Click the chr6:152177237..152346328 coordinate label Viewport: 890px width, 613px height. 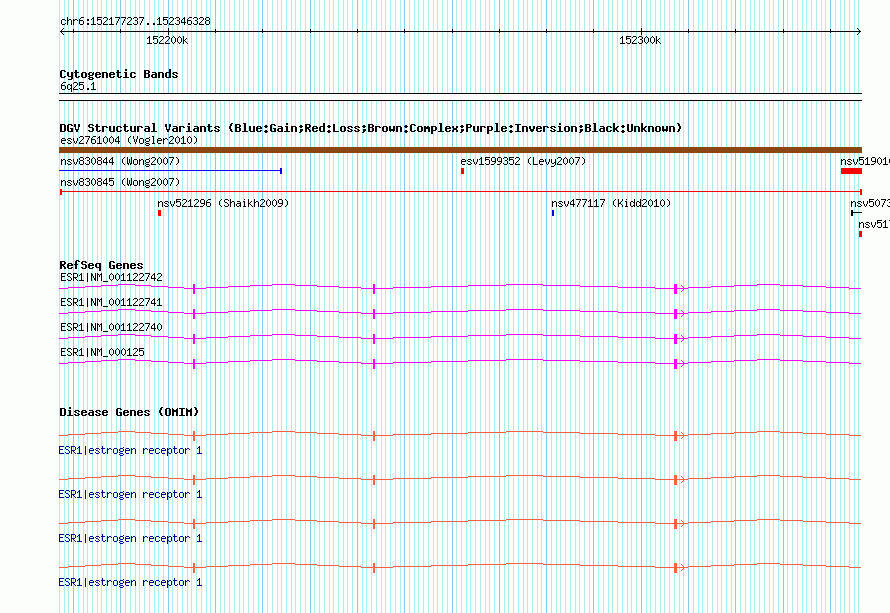[x=135, y=21]
